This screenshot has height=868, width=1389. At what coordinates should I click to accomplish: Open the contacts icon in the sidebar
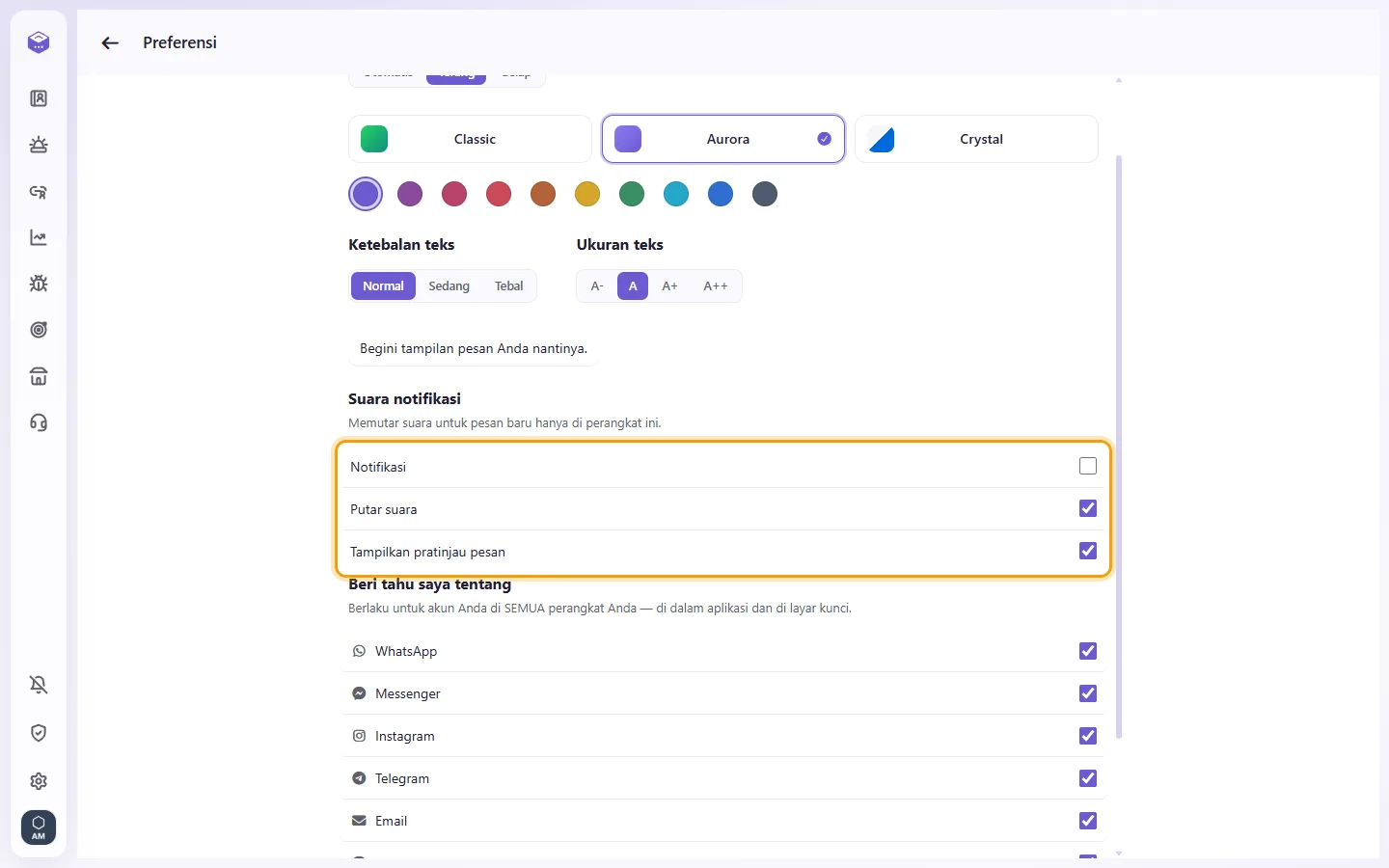(39, 98)
